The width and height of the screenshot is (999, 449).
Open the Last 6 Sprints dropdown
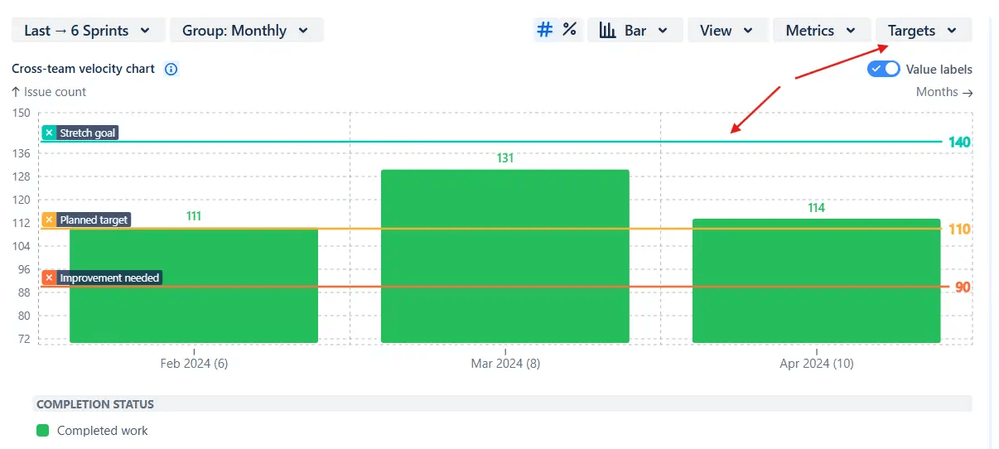point(88,30)
